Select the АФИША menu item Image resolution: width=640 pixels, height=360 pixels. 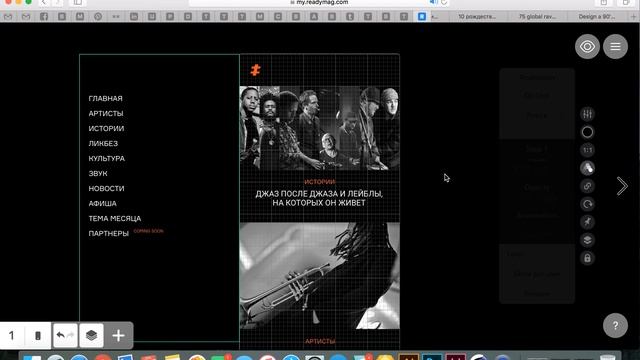102,203
